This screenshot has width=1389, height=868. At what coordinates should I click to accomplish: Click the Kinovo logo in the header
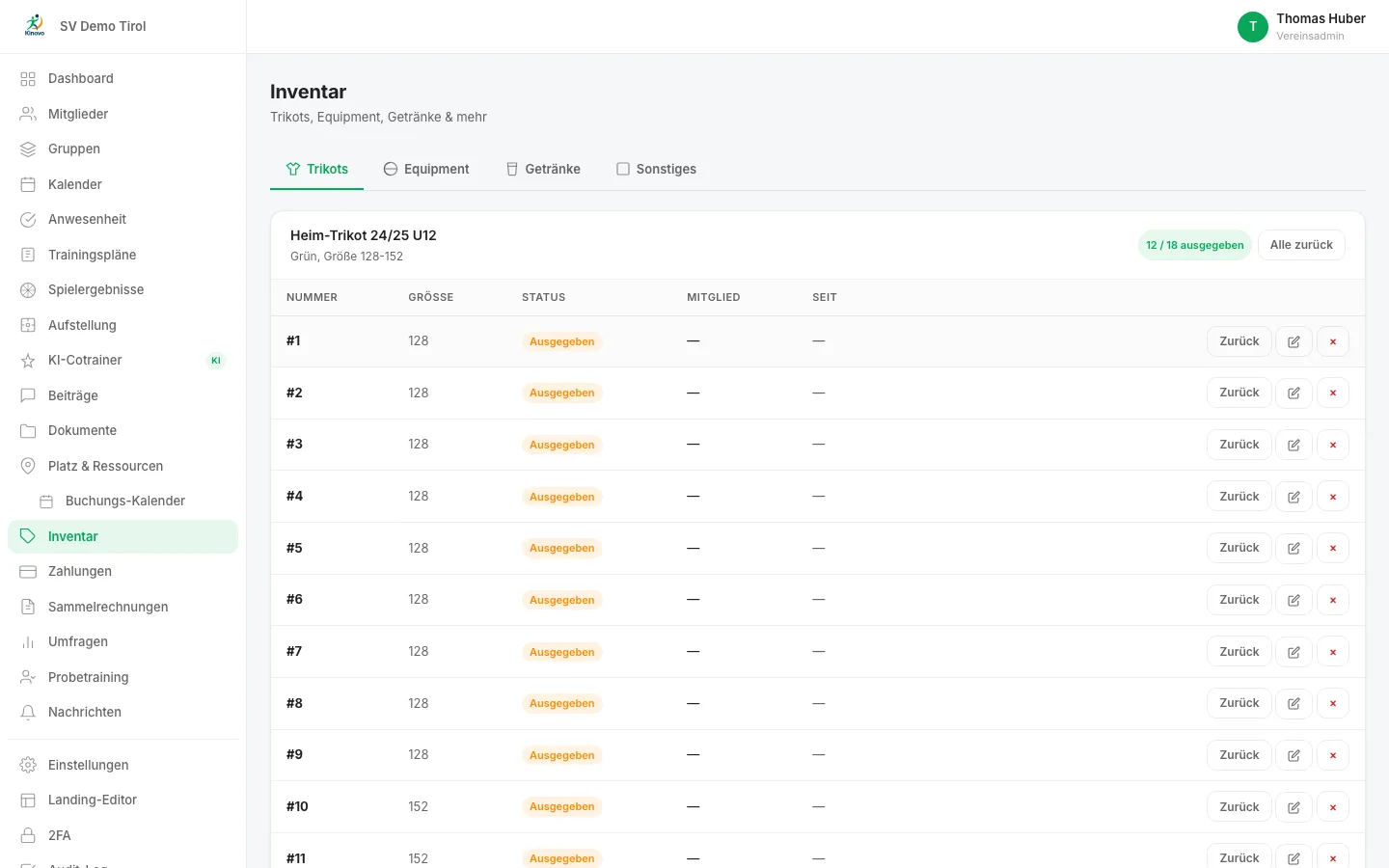(x=35, y=26)
